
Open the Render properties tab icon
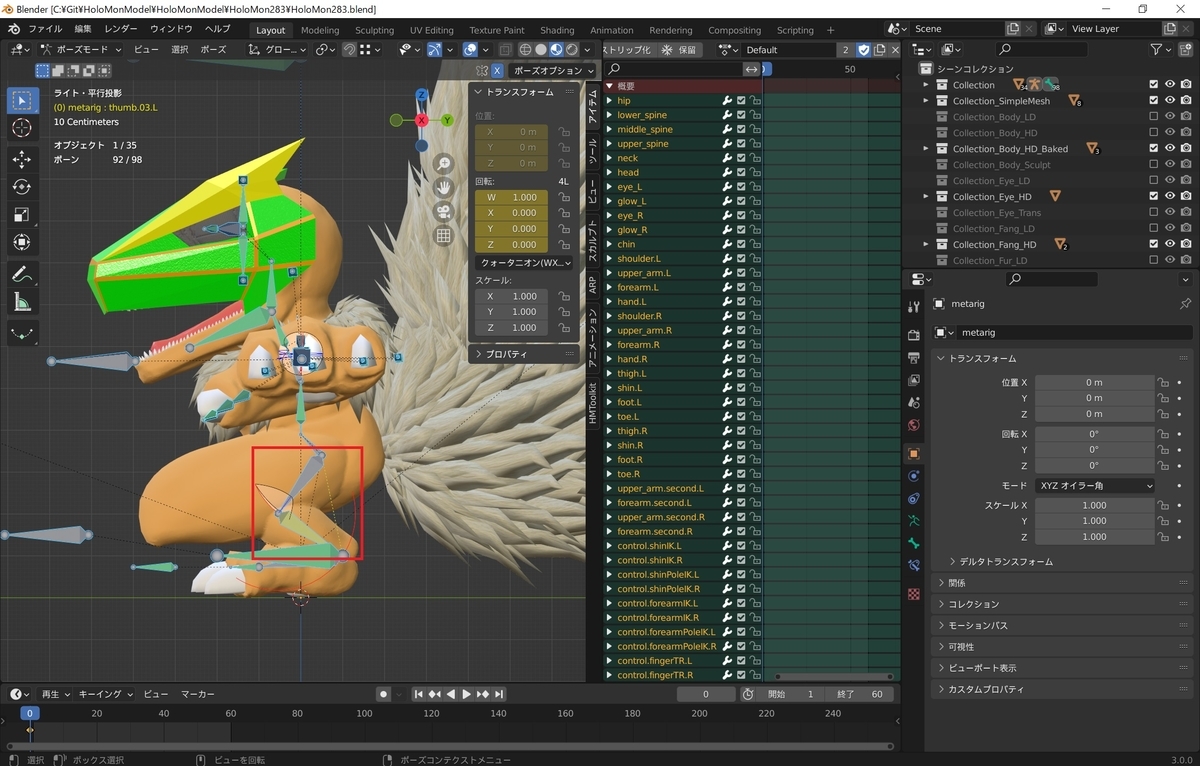click(x=914, y=334)
